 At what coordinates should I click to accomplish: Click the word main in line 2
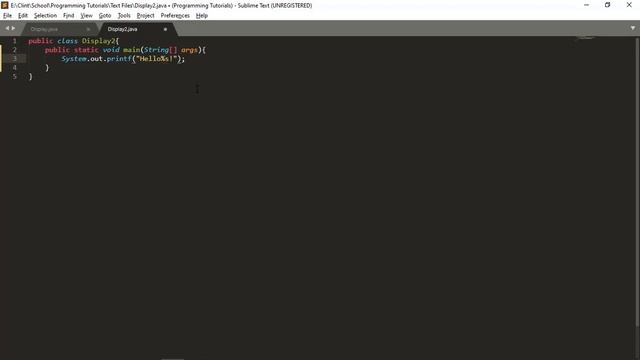(131, 50)
